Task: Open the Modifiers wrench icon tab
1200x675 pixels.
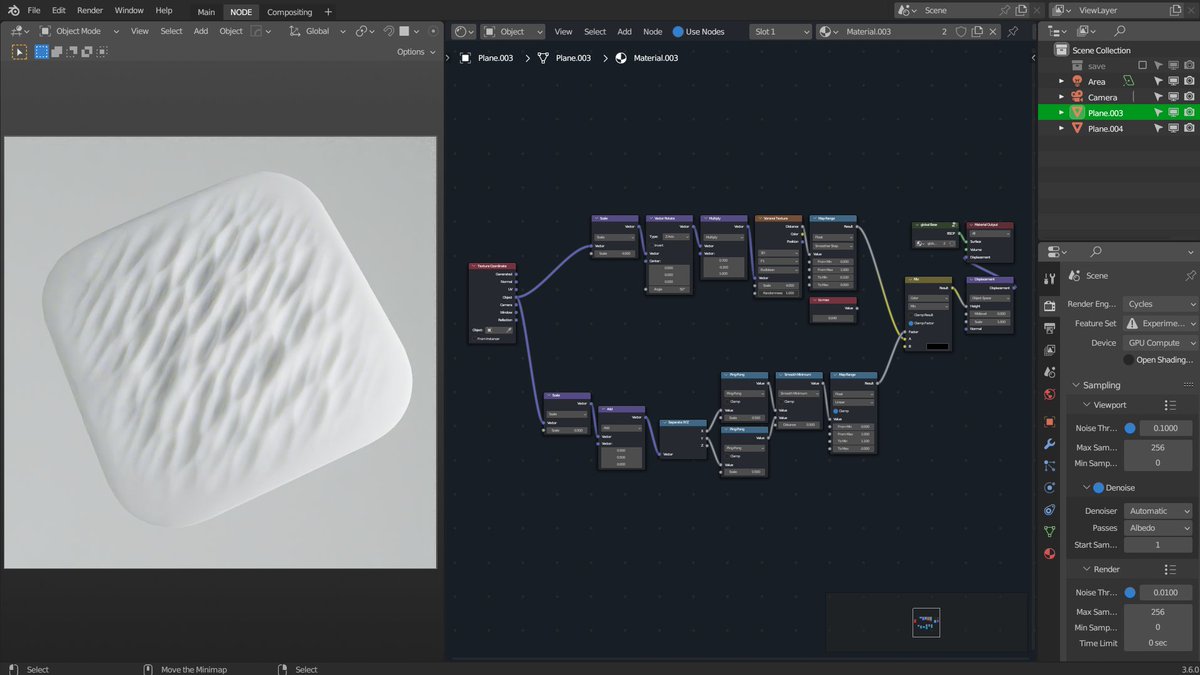Action: coord(1049,443)
